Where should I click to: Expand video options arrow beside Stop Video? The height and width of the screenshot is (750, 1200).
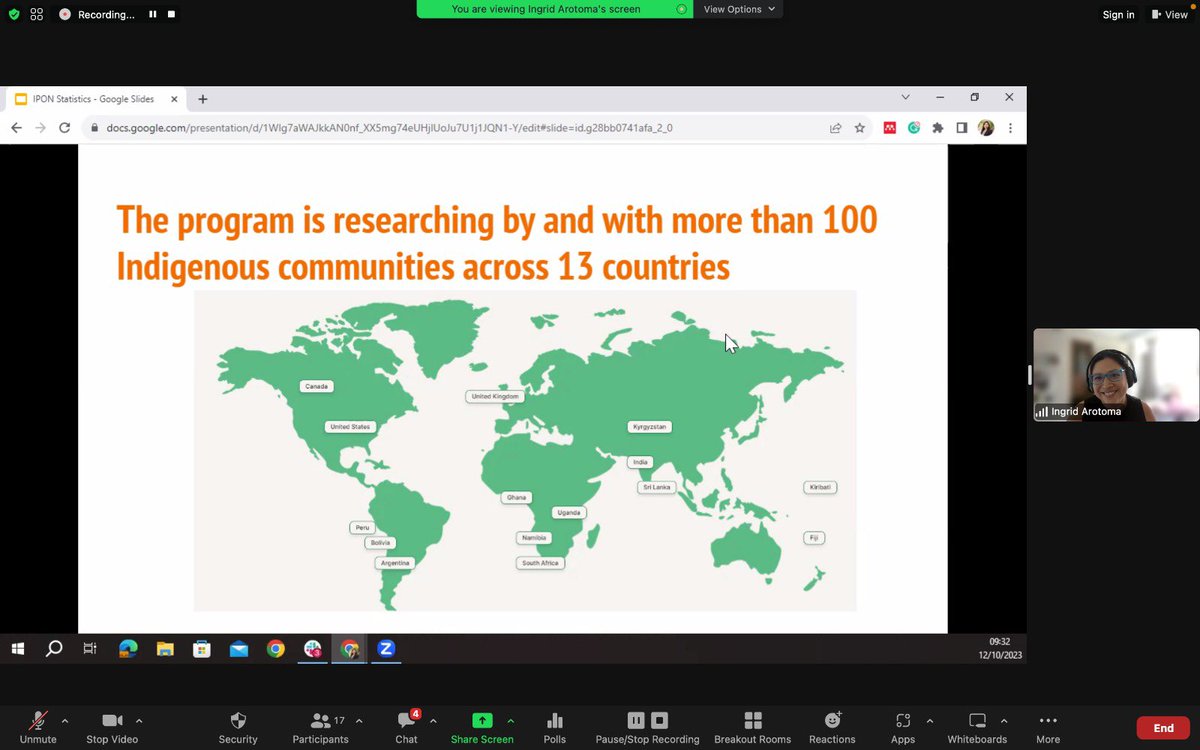pos(139,720)
